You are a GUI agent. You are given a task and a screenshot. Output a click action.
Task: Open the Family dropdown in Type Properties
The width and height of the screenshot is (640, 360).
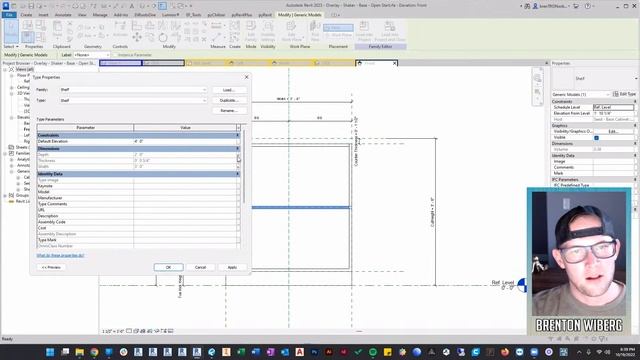204,89
